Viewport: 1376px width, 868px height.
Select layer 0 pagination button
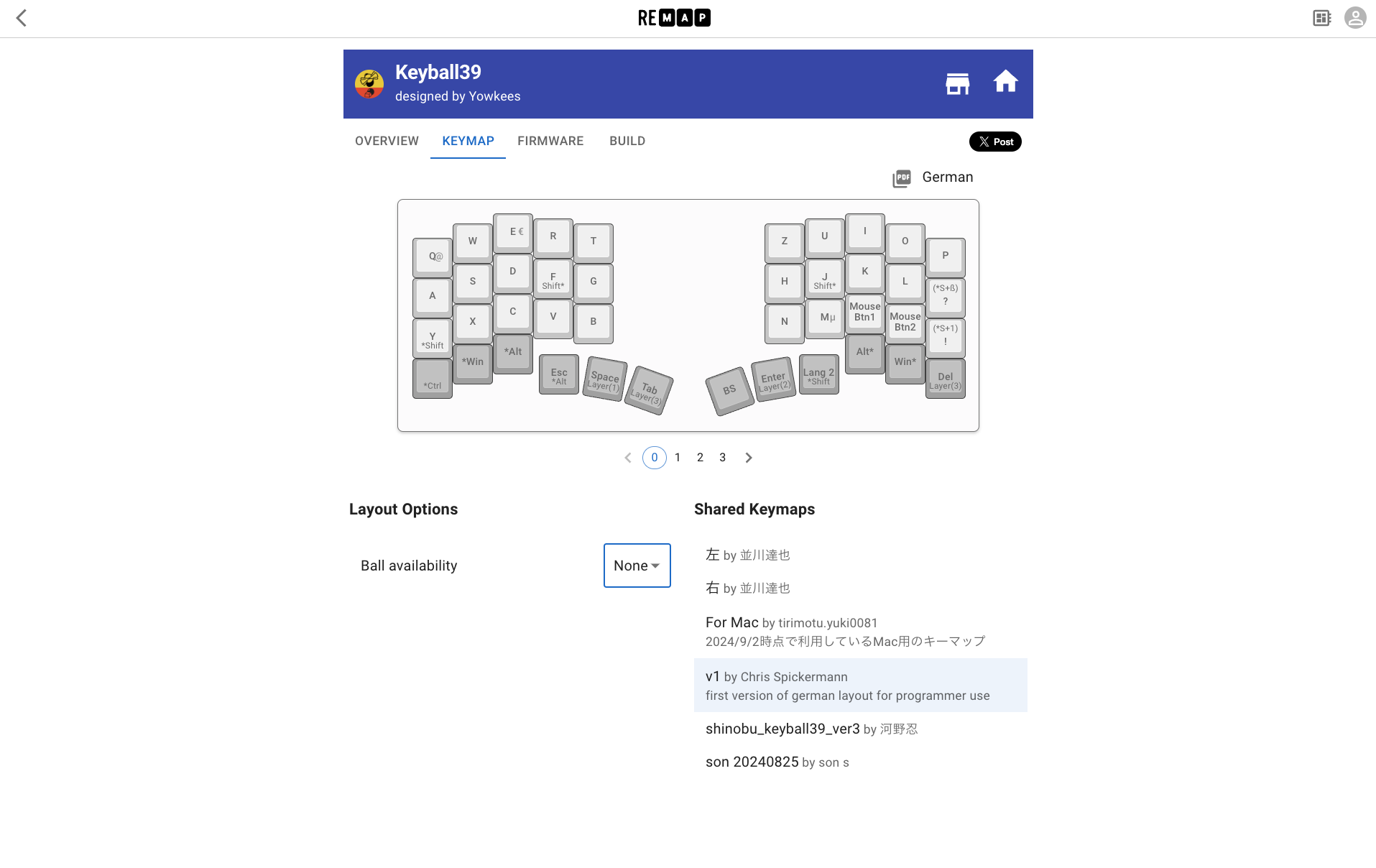point(654,457)
